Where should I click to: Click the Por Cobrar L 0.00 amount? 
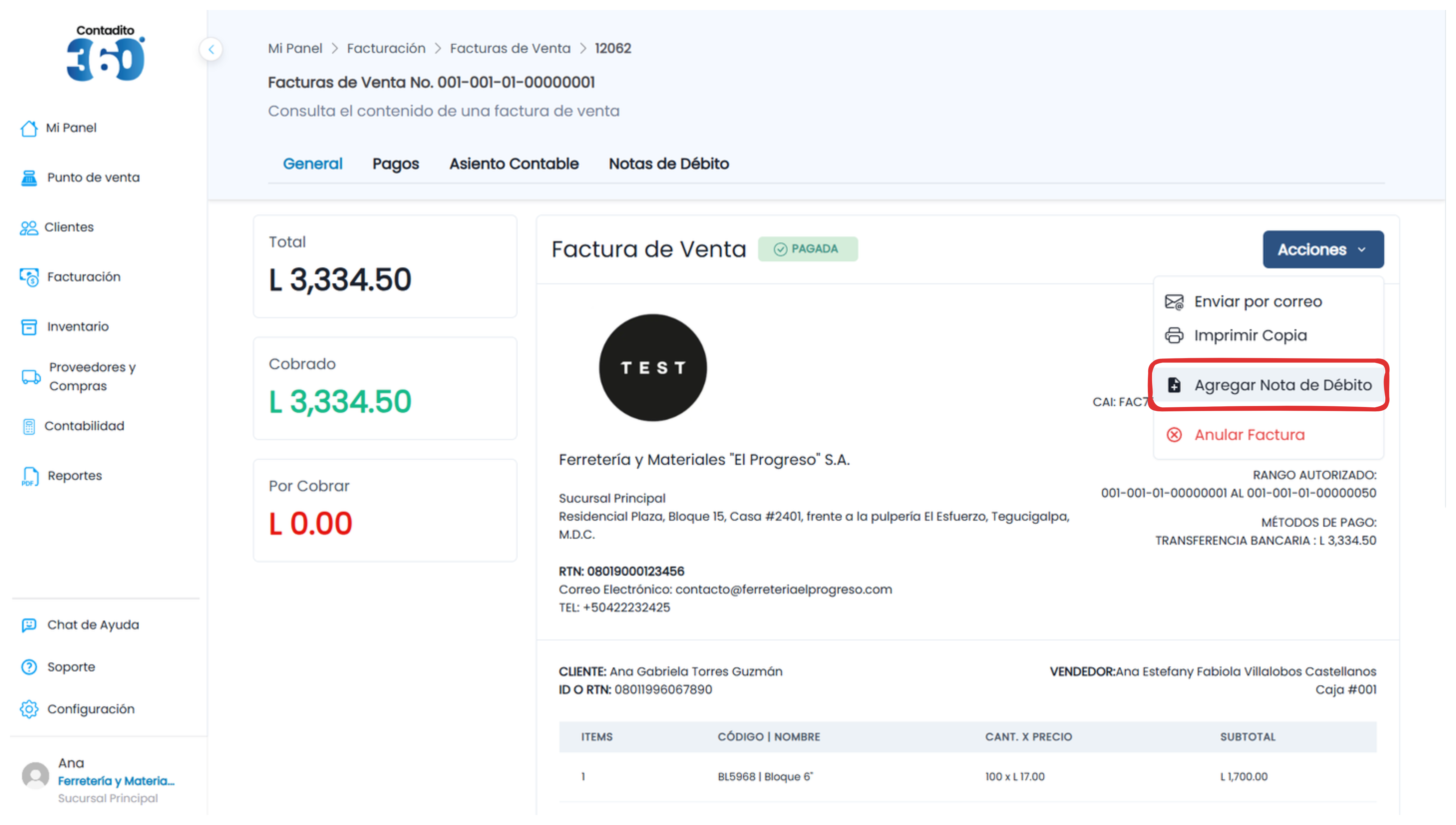click(x=310, y=523)
